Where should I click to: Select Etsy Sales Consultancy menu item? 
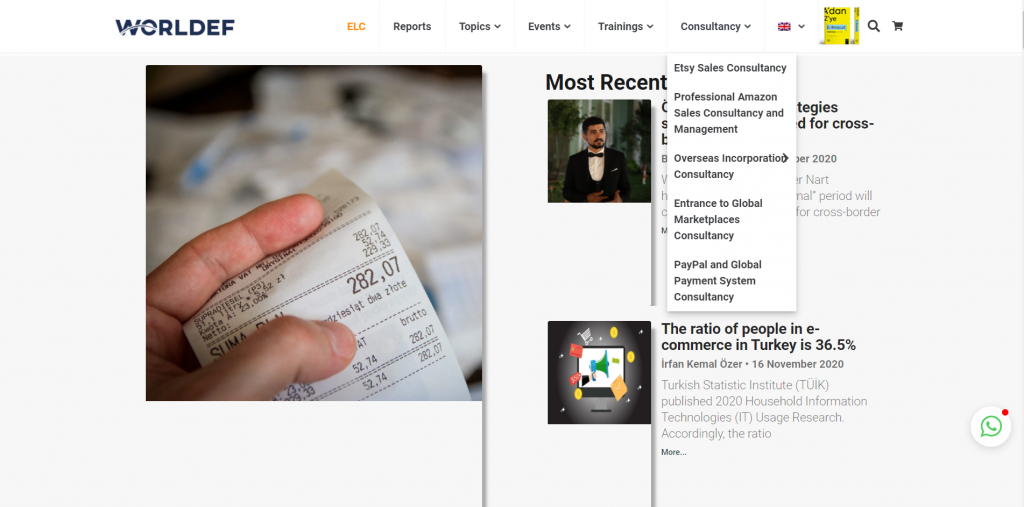pos(730,68)
